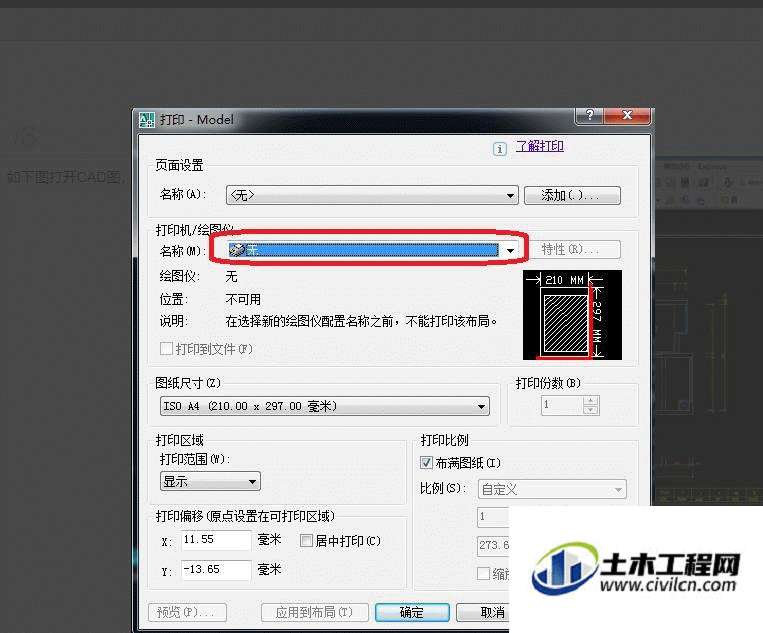Image resolution: width=763 pixels, height=633 pixels.
Task: Close the 打印 - Model dialog
Action: pyautogui.click(x=627, y=115)
